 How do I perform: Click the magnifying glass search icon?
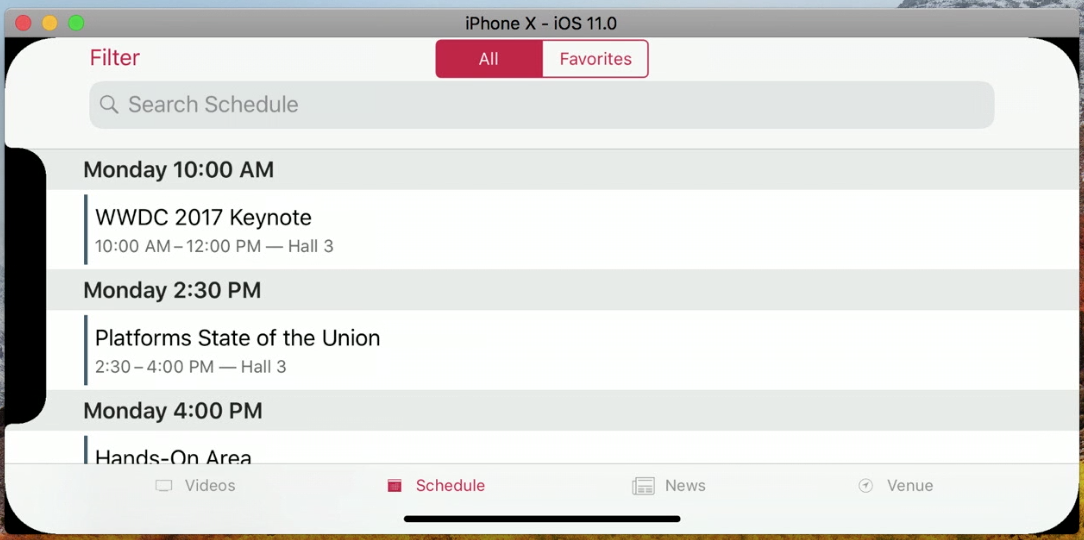coord(109,104)
